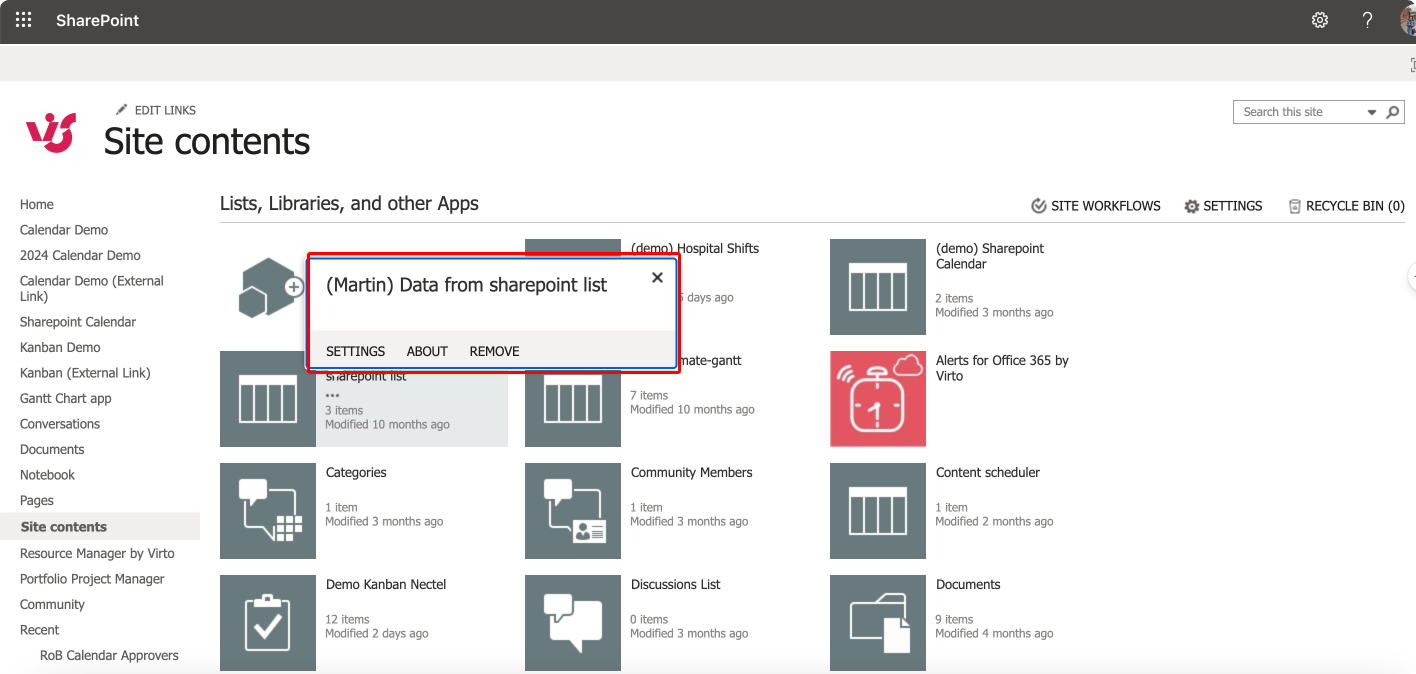
Task: Open Pages nav link
Action: click(37, 500)
